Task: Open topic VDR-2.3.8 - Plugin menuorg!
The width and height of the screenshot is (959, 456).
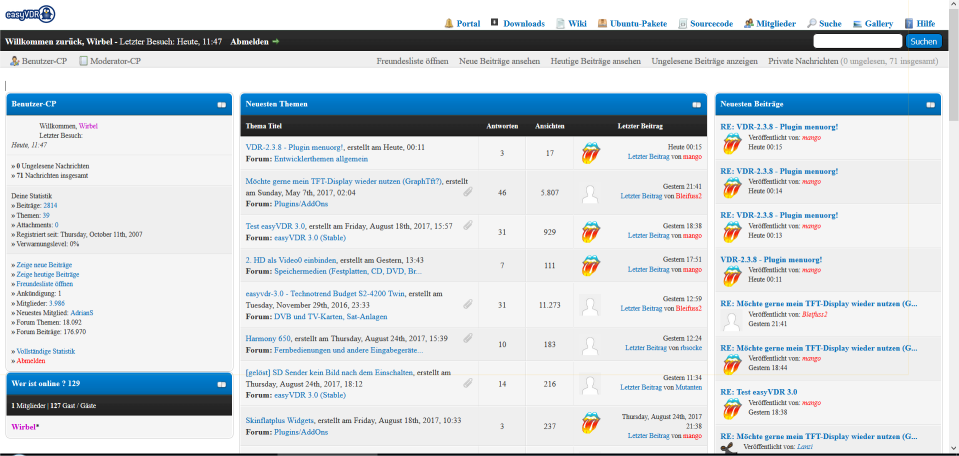Action: pos(294,147)
